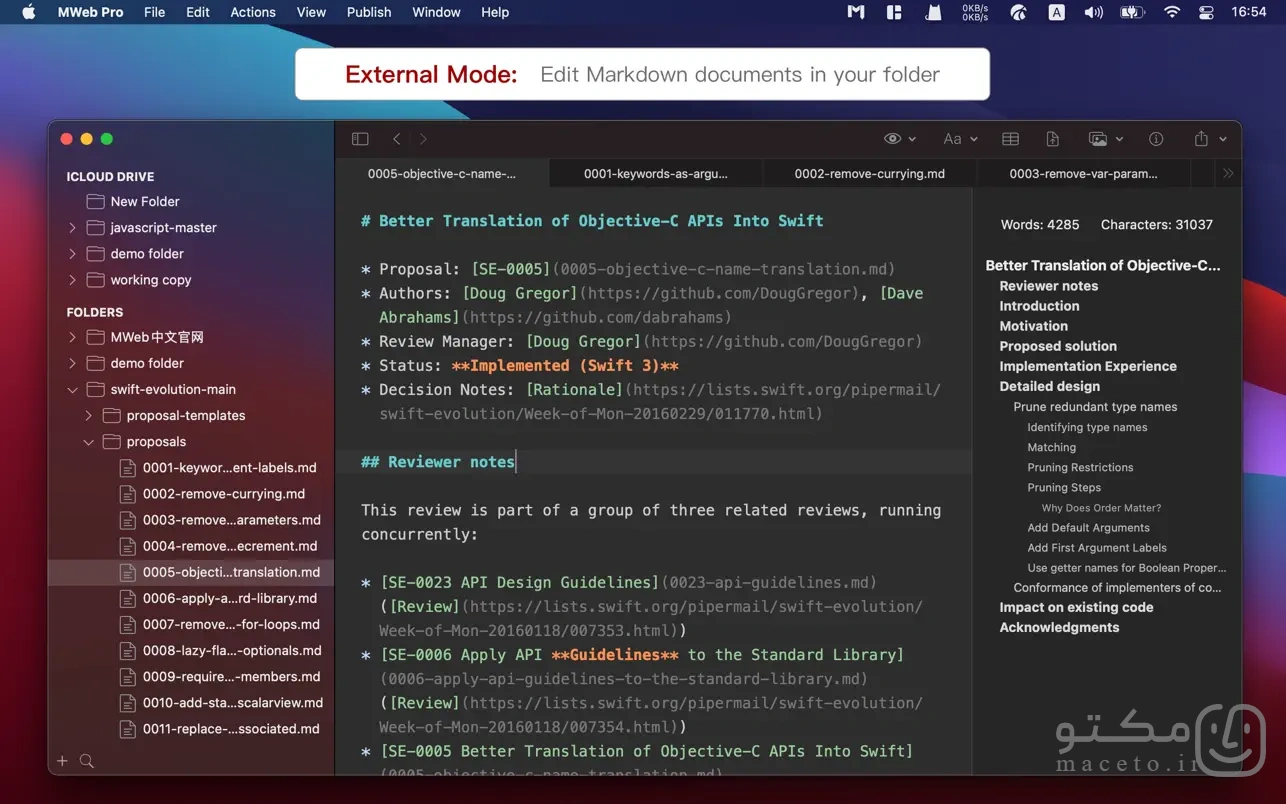This screenshot has width=1286, height=804.
Task: Click the volume icon in menu bar
Action: [x=1094, y=12]
